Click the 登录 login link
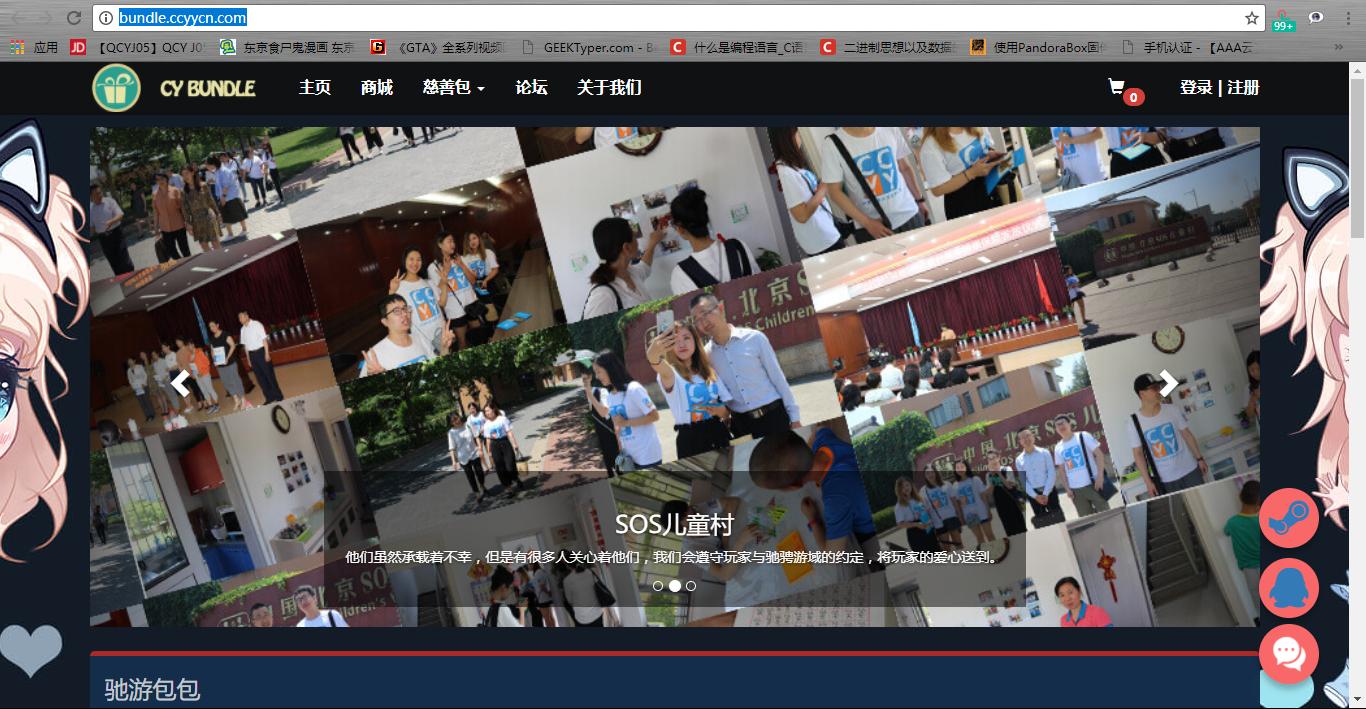The width and height of the screenshot is (1366, 709). pos(1196,88)
